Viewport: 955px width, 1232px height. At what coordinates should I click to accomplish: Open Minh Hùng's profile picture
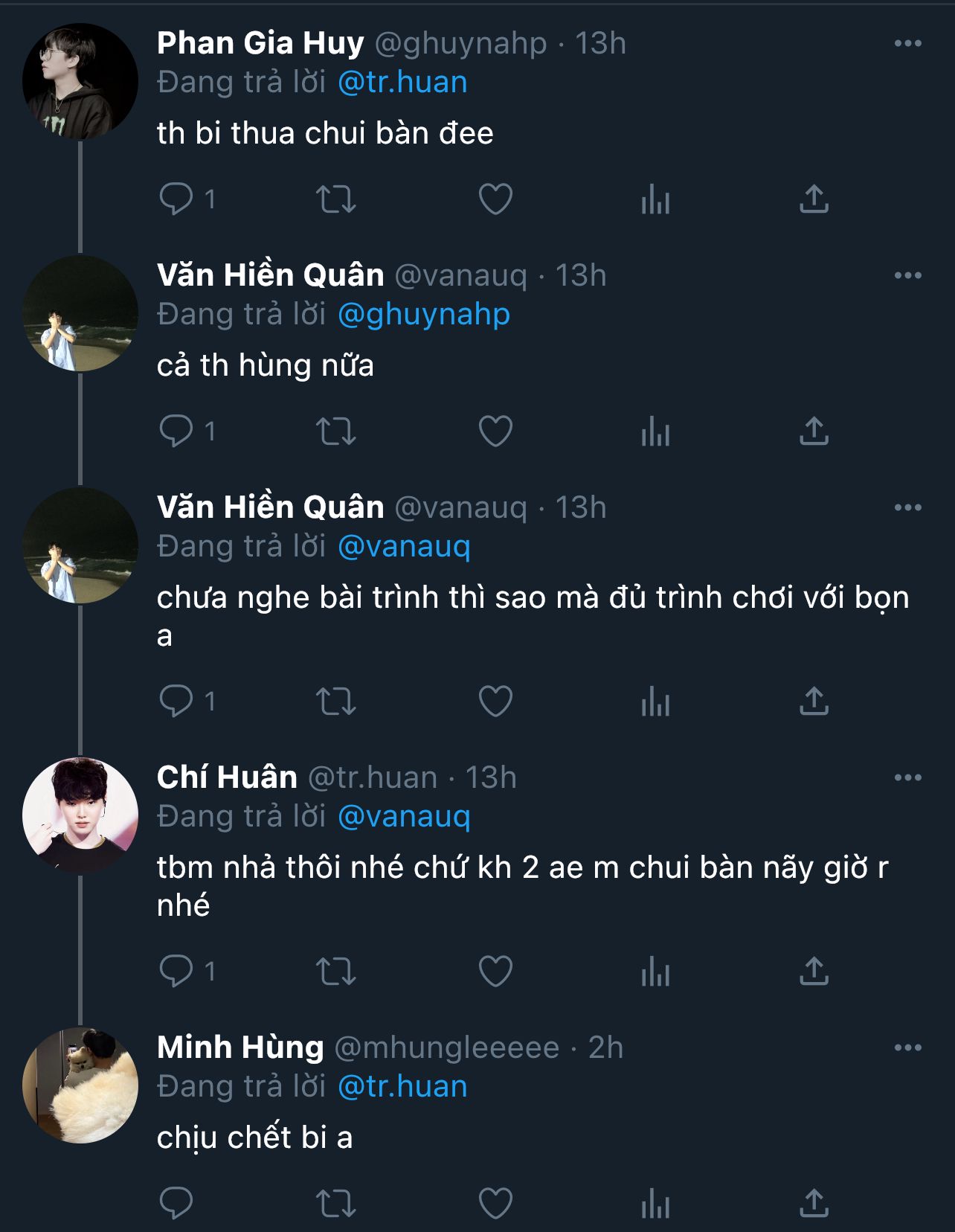point(80,1085)
